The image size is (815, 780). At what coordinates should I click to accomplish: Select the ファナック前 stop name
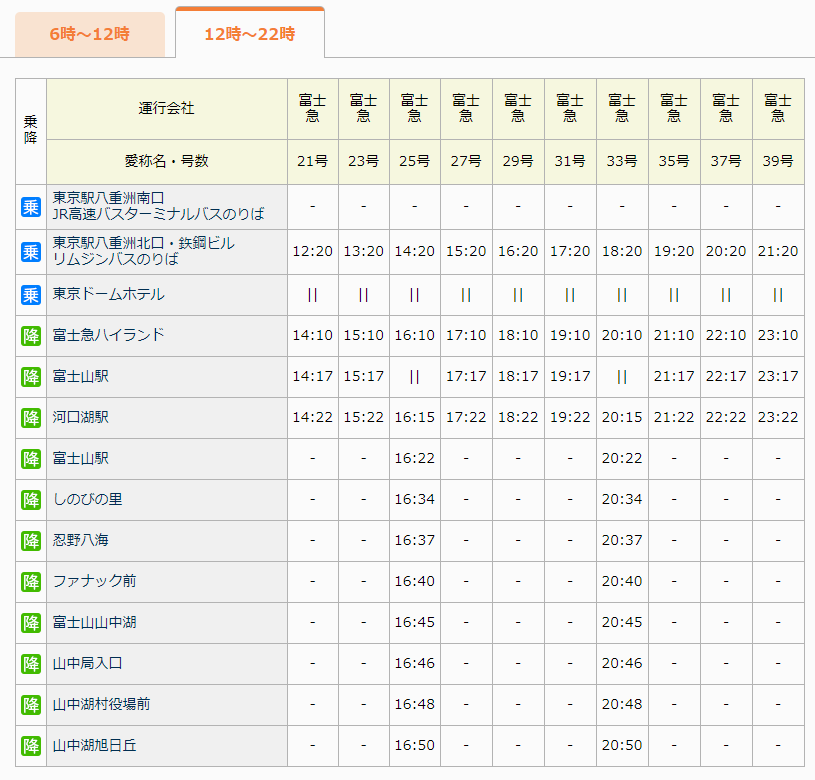click(x=95, y=580)
